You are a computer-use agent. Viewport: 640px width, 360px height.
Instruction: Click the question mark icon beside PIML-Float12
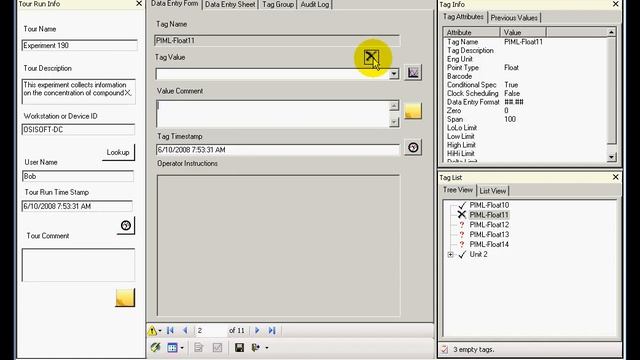click(x=462, y=225)
